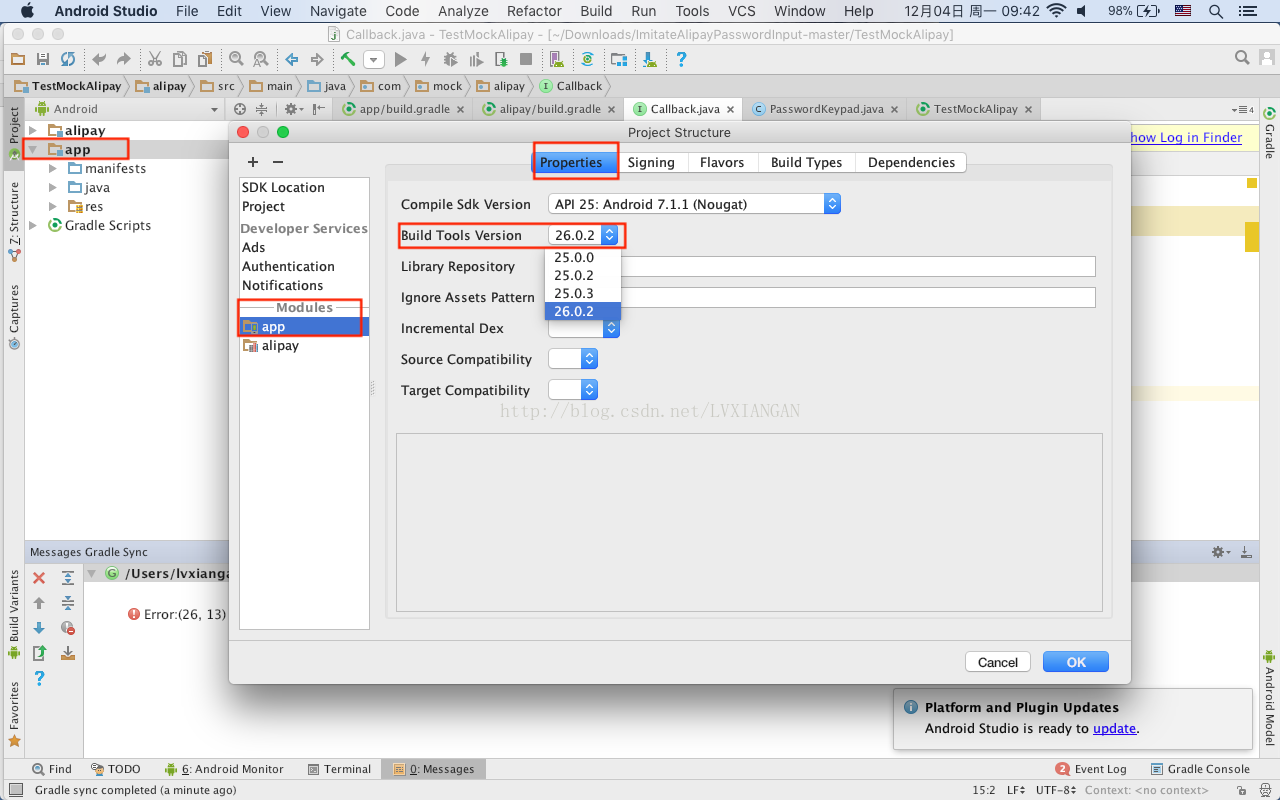The width and height of the screenshot is (1280, 800).
Task: Click the red X in Messages panel
Action: (39, 578)
